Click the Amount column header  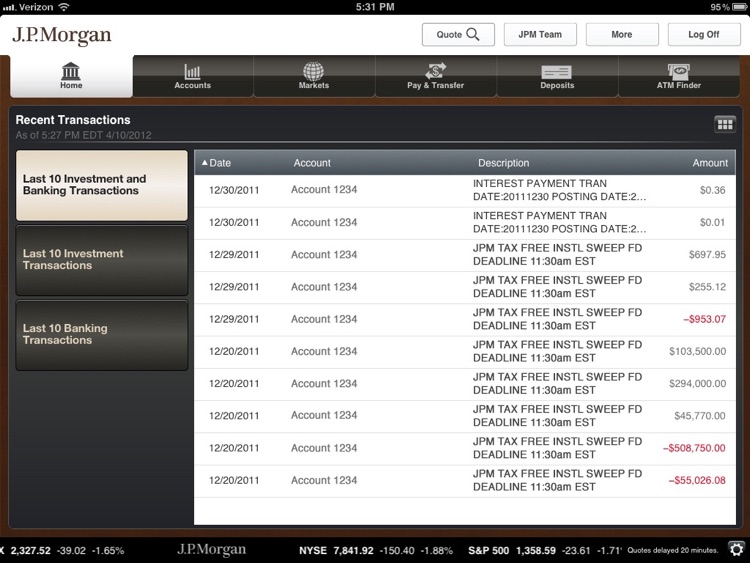pyautogui.click(x=710, y=163)
